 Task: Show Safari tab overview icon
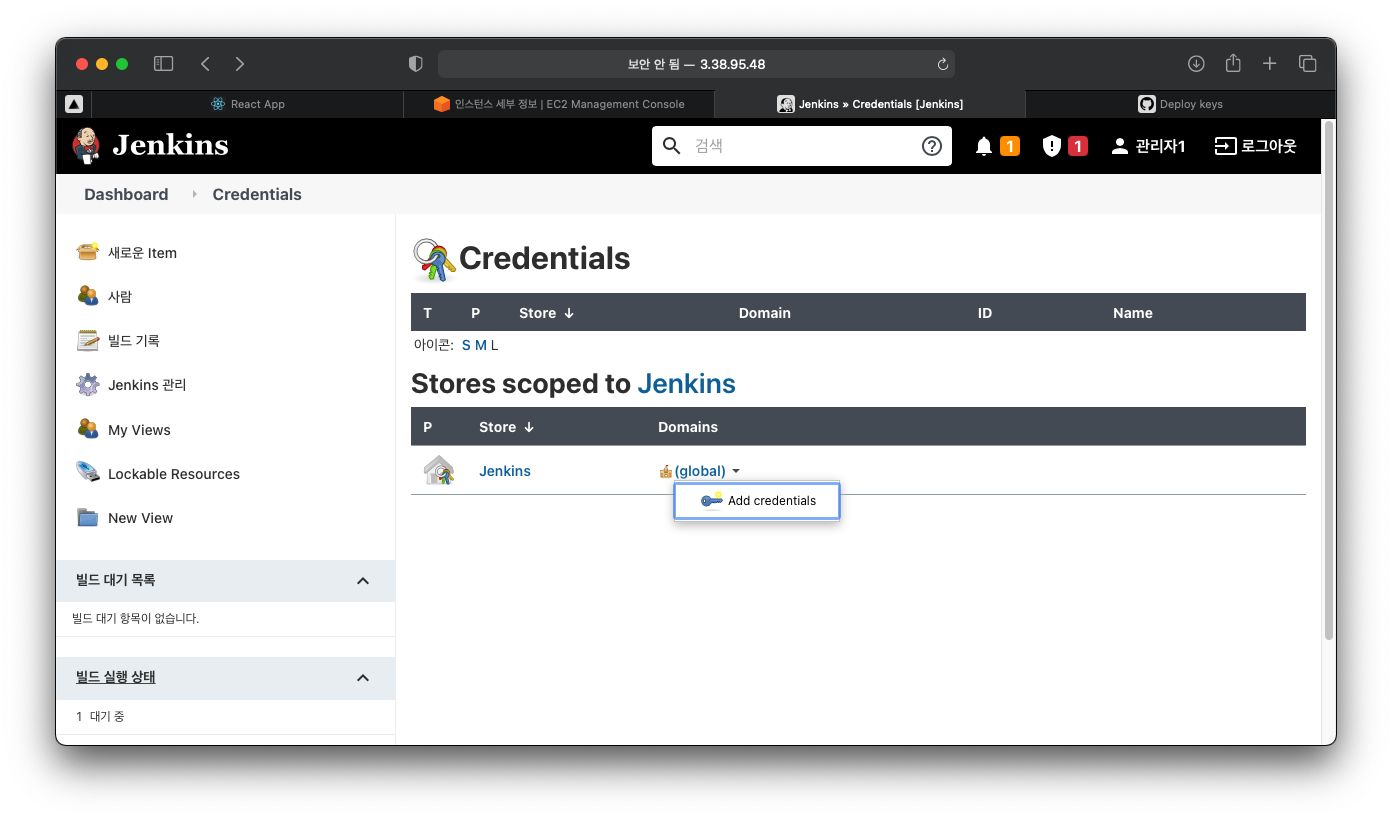coord(1307,64)
